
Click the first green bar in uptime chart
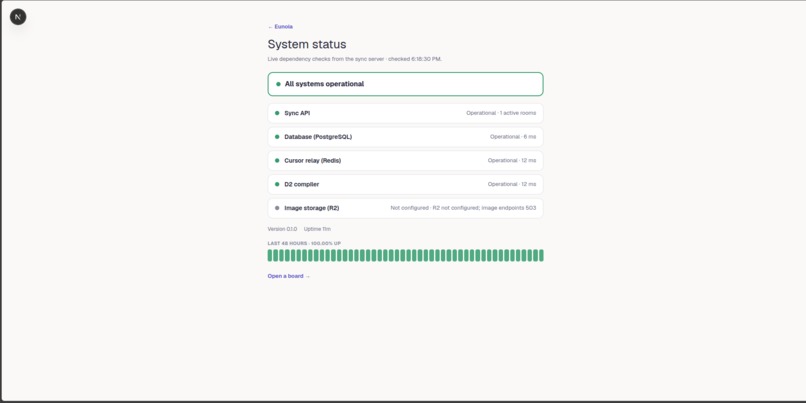(x=270, y=255)
